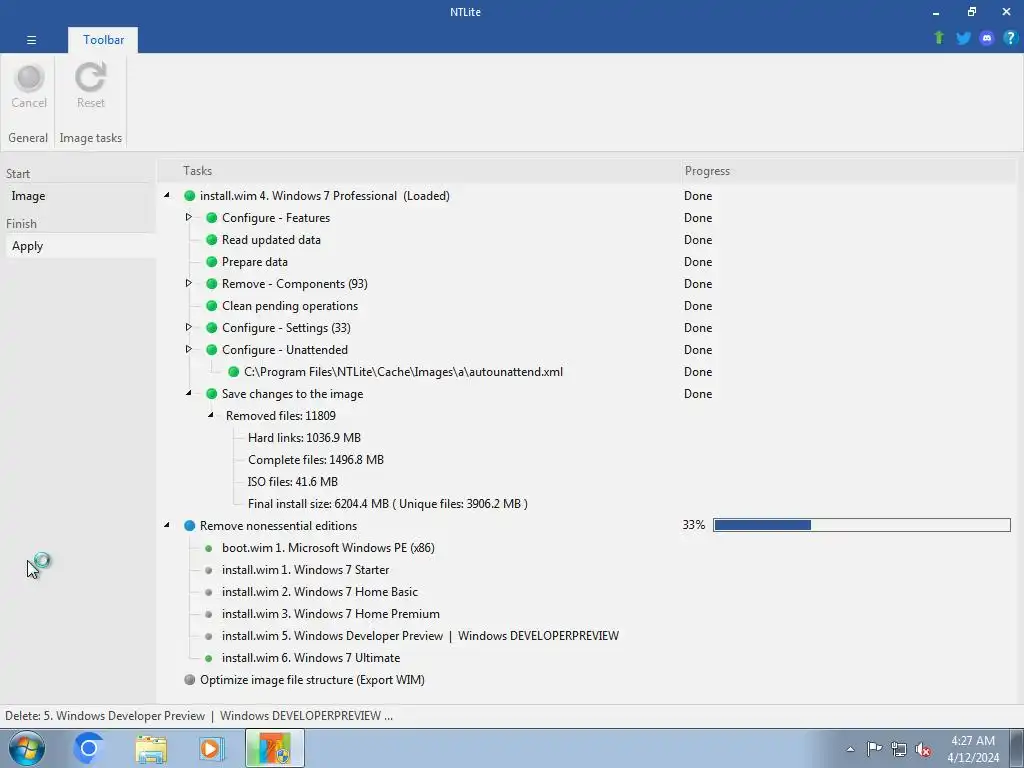Click the network tray icon
This screenshot has width=1024, height=768.
(x=899, y=749)
